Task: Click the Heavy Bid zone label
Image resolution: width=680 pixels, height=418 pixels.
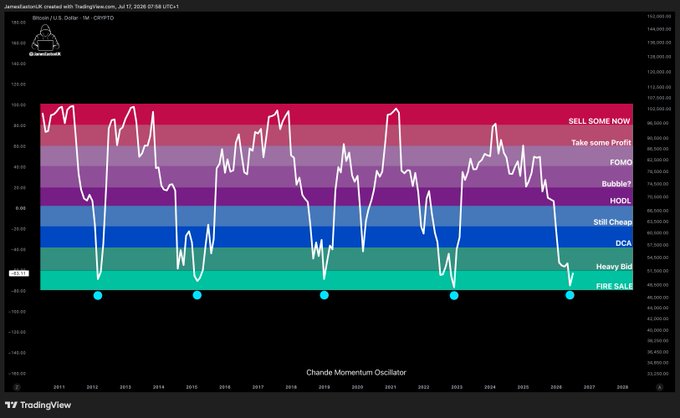Action: click(614, 267)
